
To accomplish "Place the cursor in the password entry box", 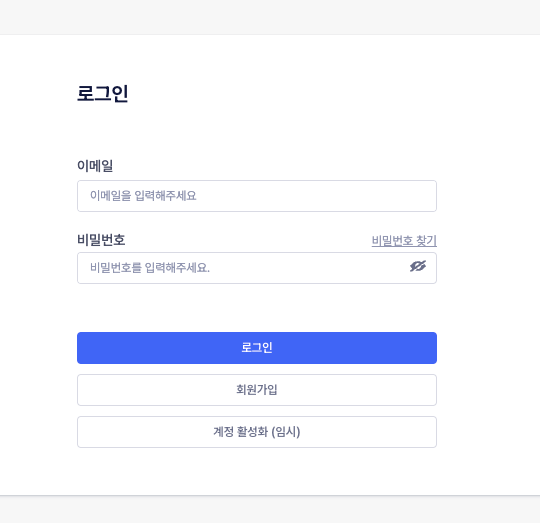I will point(257,268).
